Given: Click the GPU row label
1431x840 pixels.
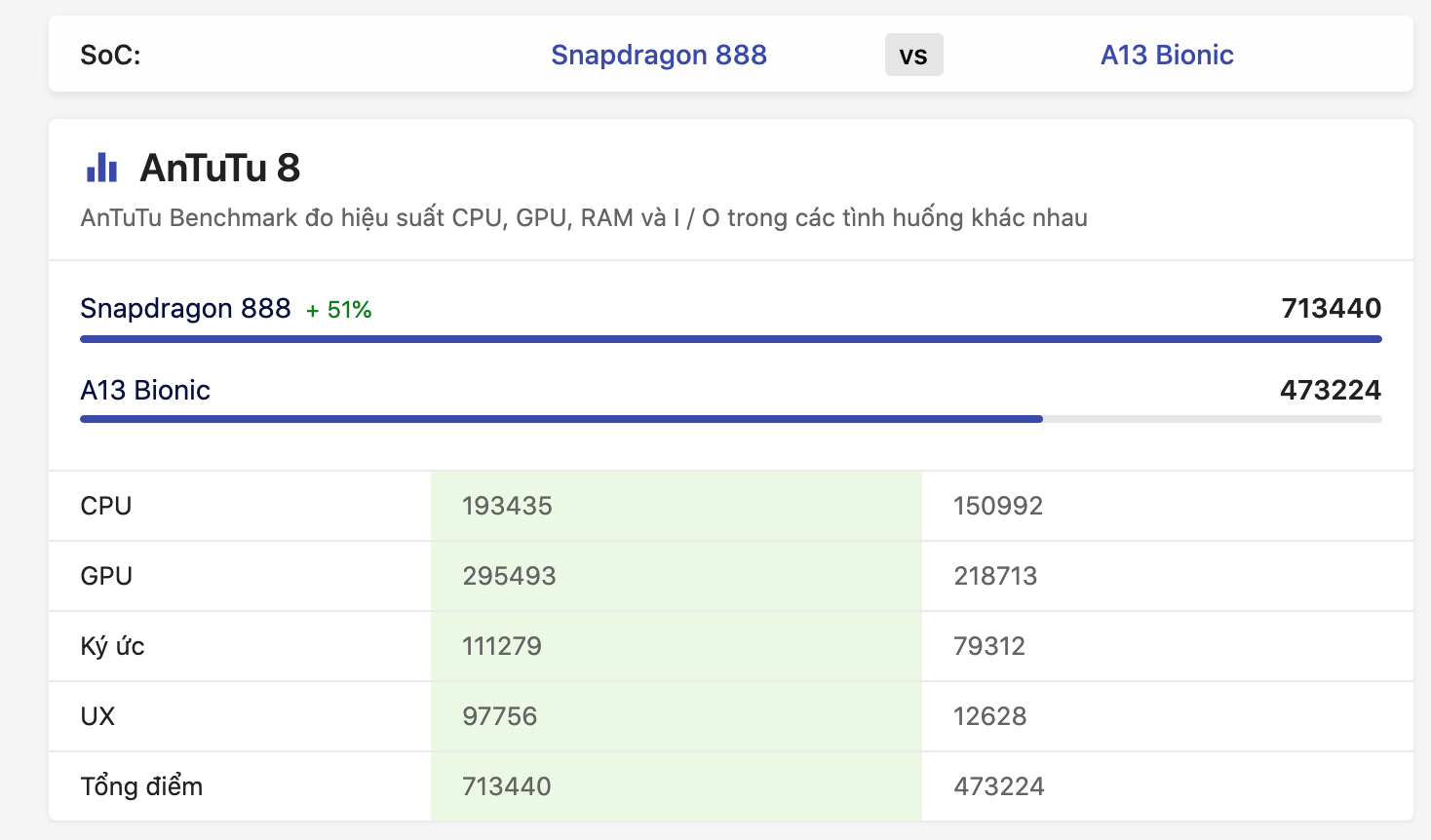Looking at the screenshot, I should click(106, 576).
